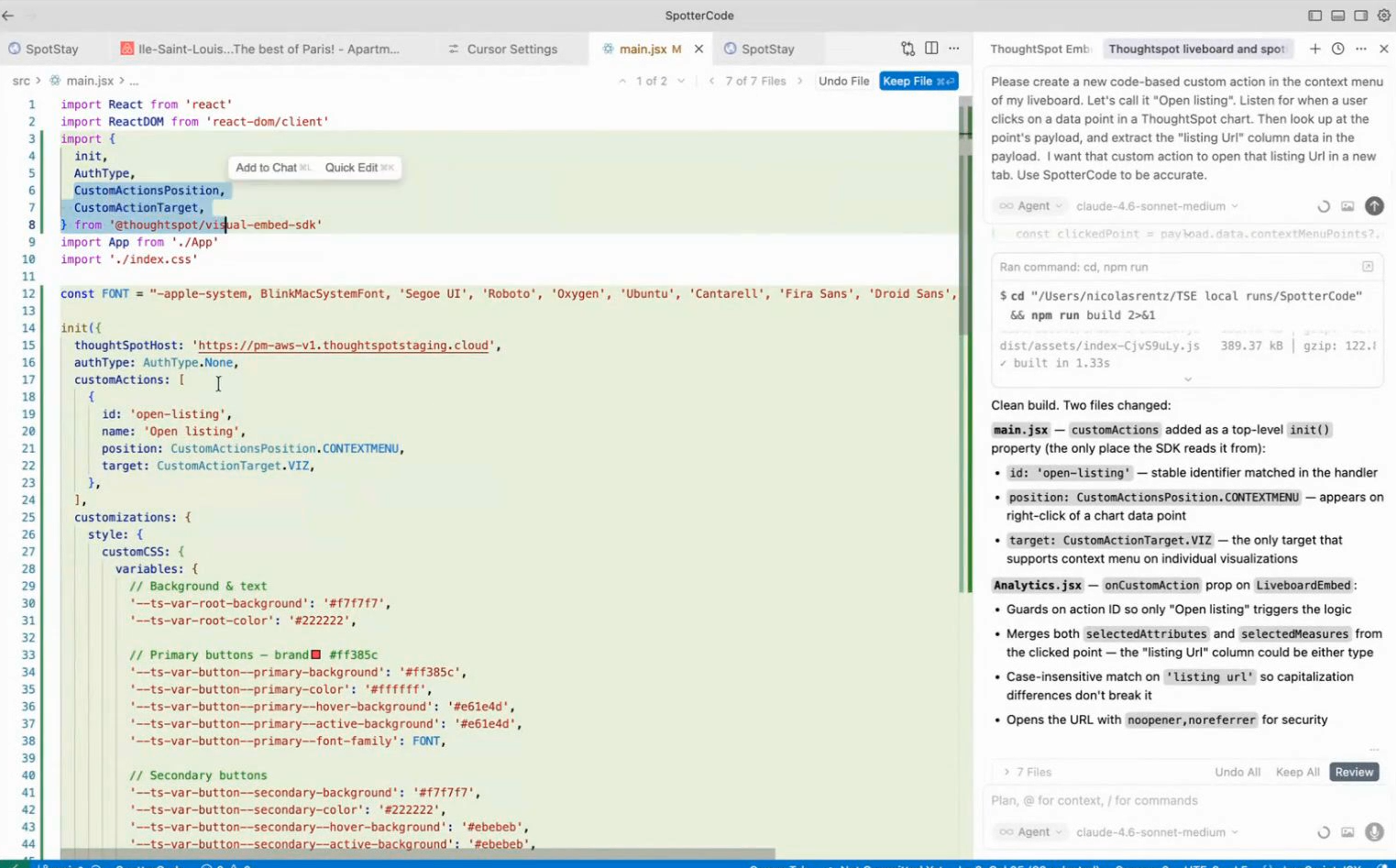Click the Review button
Image resolution: width=1396 pixels, height=868 pixels.
(x=1354, y=772)
